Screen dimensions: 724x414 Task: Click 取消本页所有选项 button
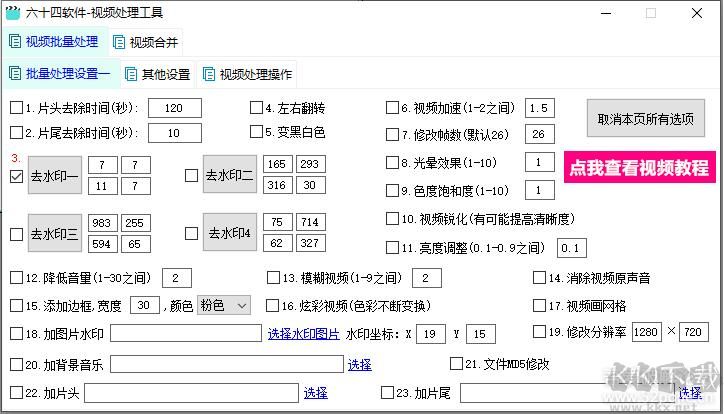645,119
